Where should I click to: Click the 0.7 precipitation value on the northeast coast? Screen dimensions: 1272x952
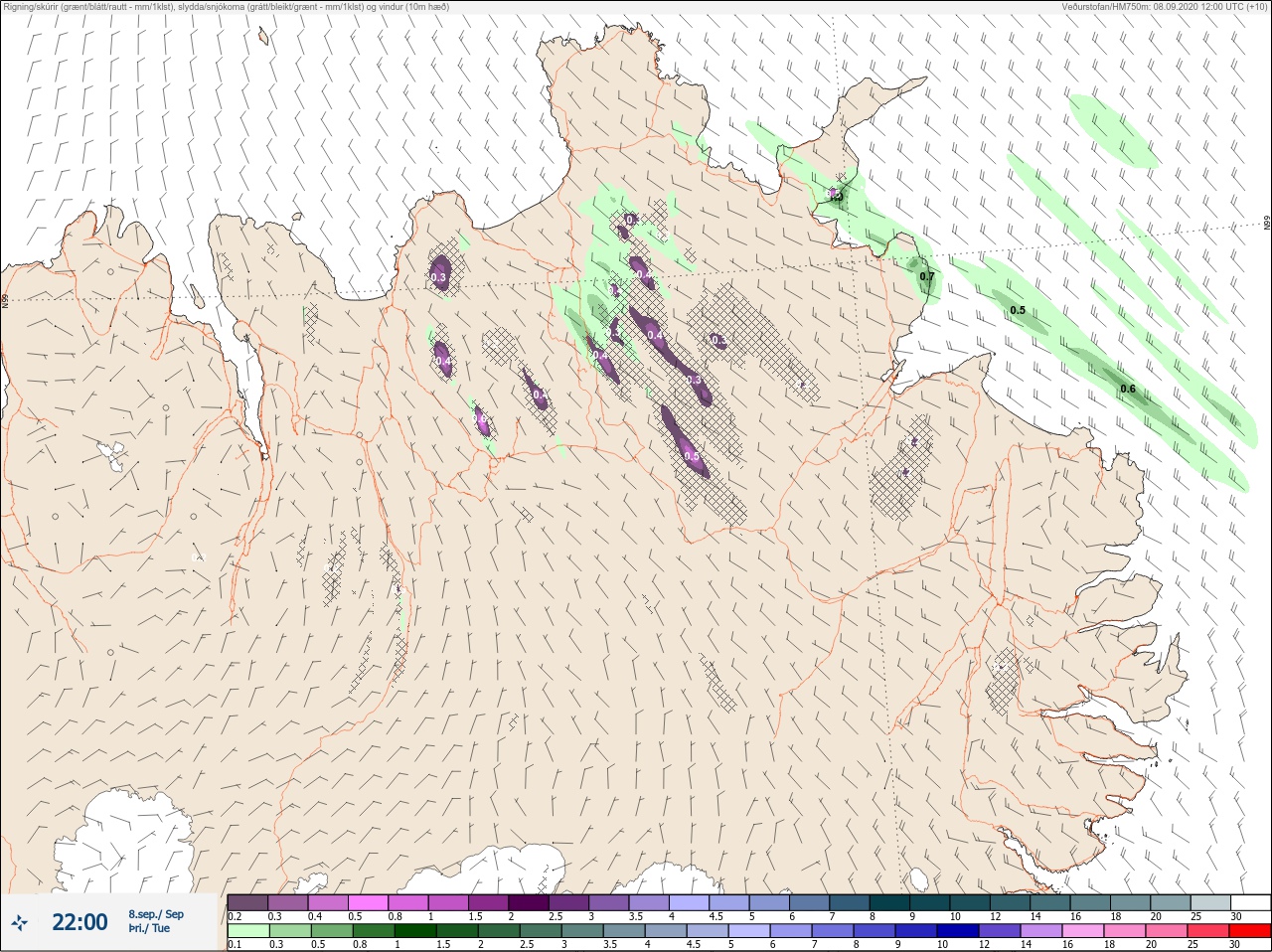click(927, 276)
